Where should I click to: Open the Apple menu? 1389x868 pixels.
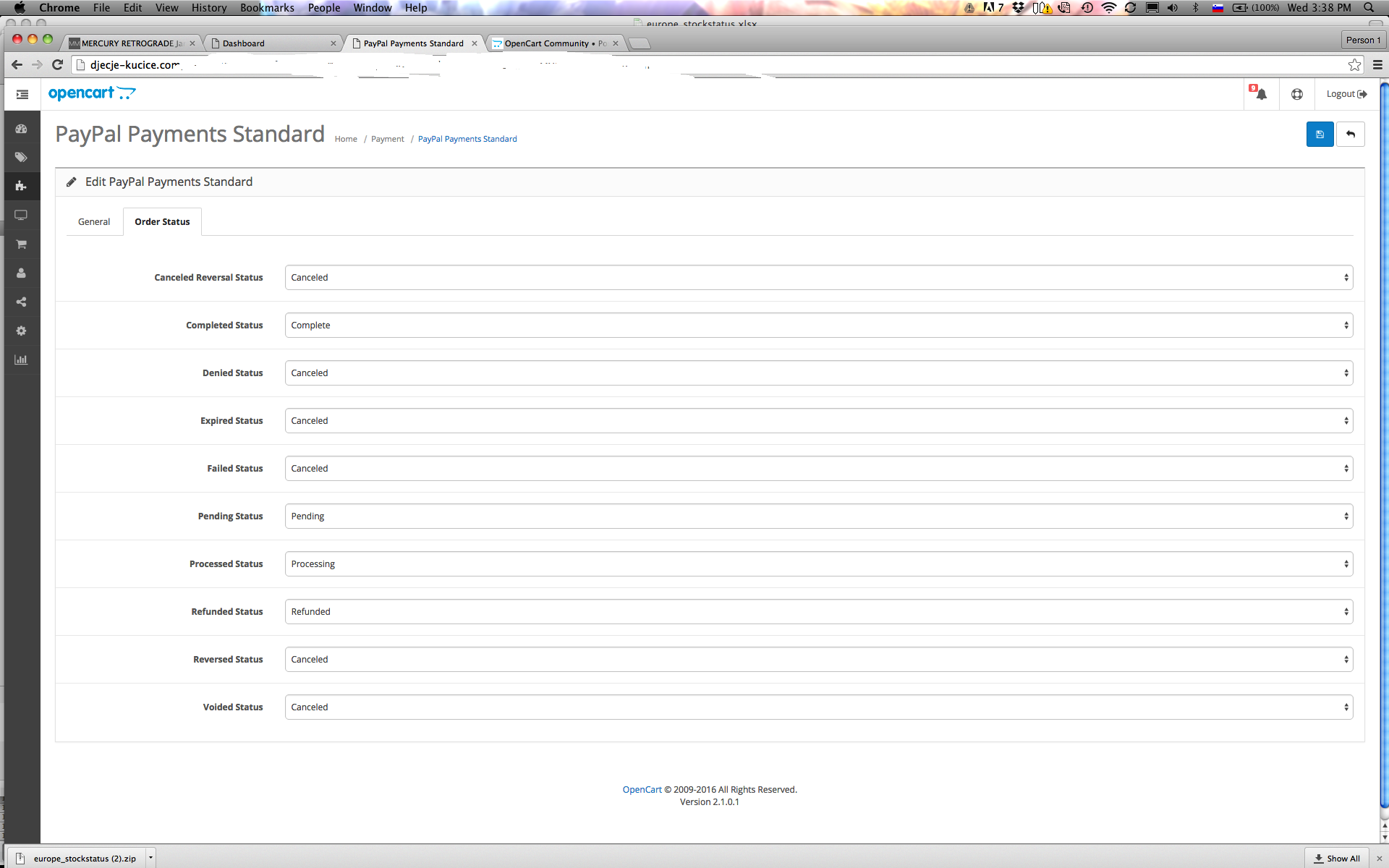pyautogui.click(x=20, y=7)
